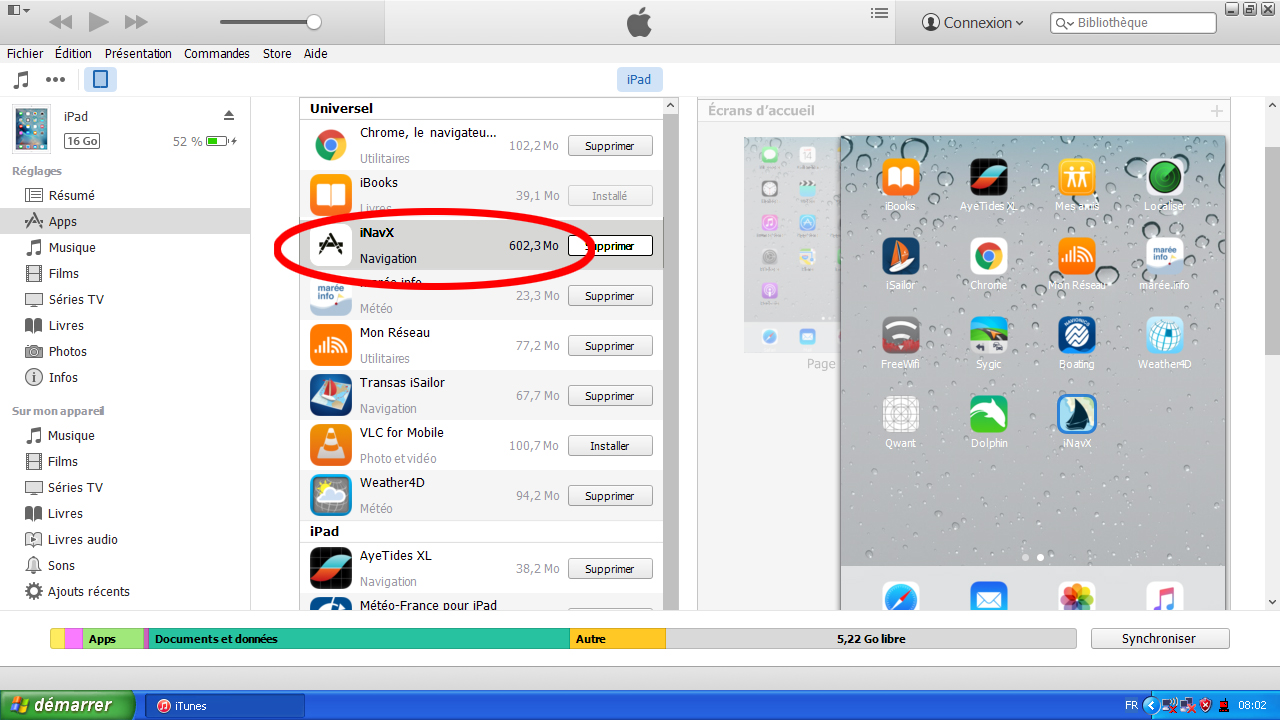Open the Store menu

(x=277, y=54)
